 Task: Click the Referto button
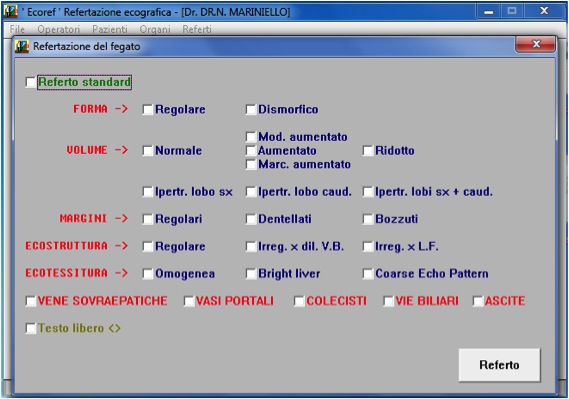[x=499, y=365]
